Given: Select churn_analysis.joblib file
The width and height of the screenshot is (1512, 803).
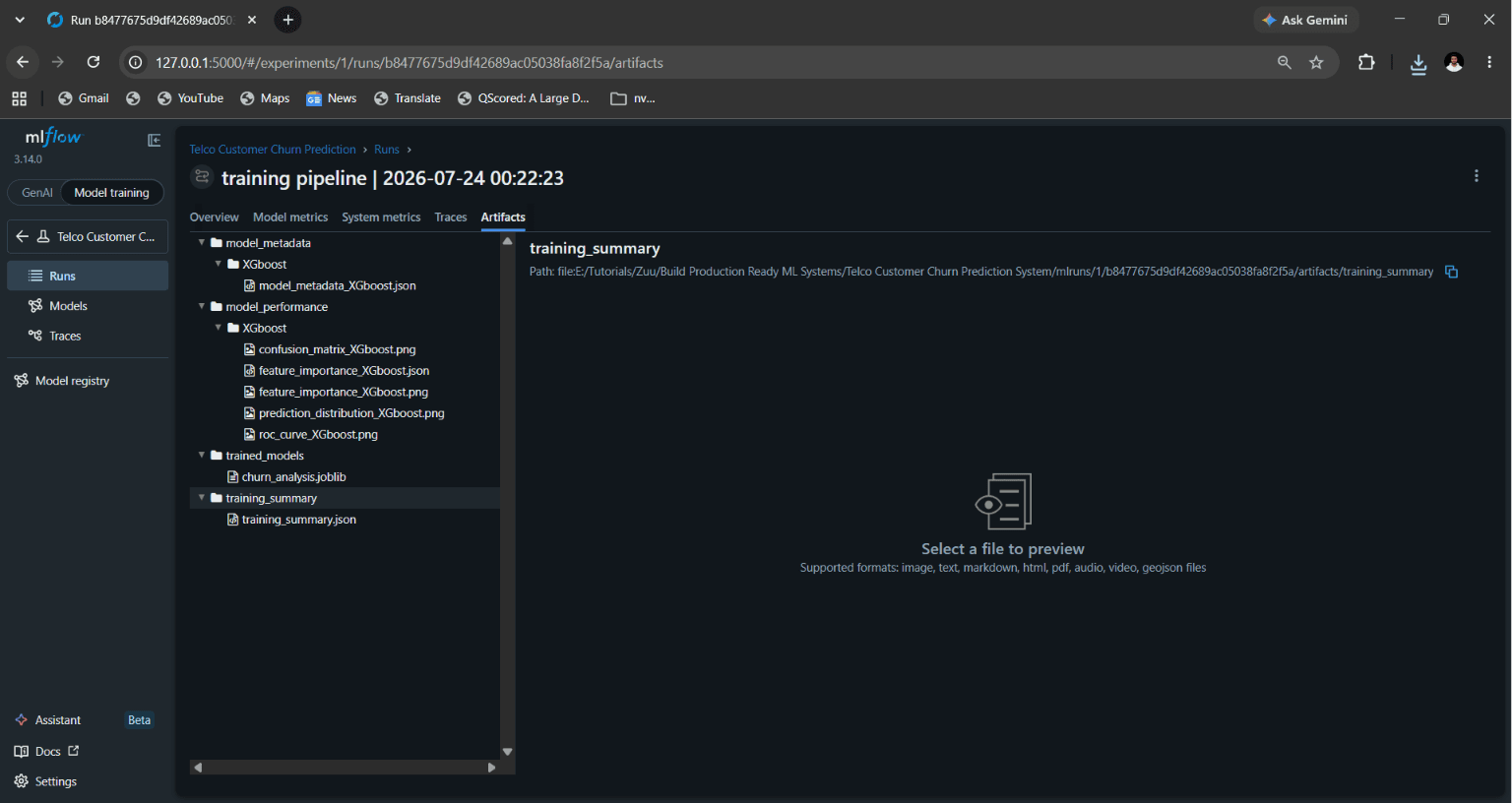Looking at the screenshot, I should [x=293, y=477].
